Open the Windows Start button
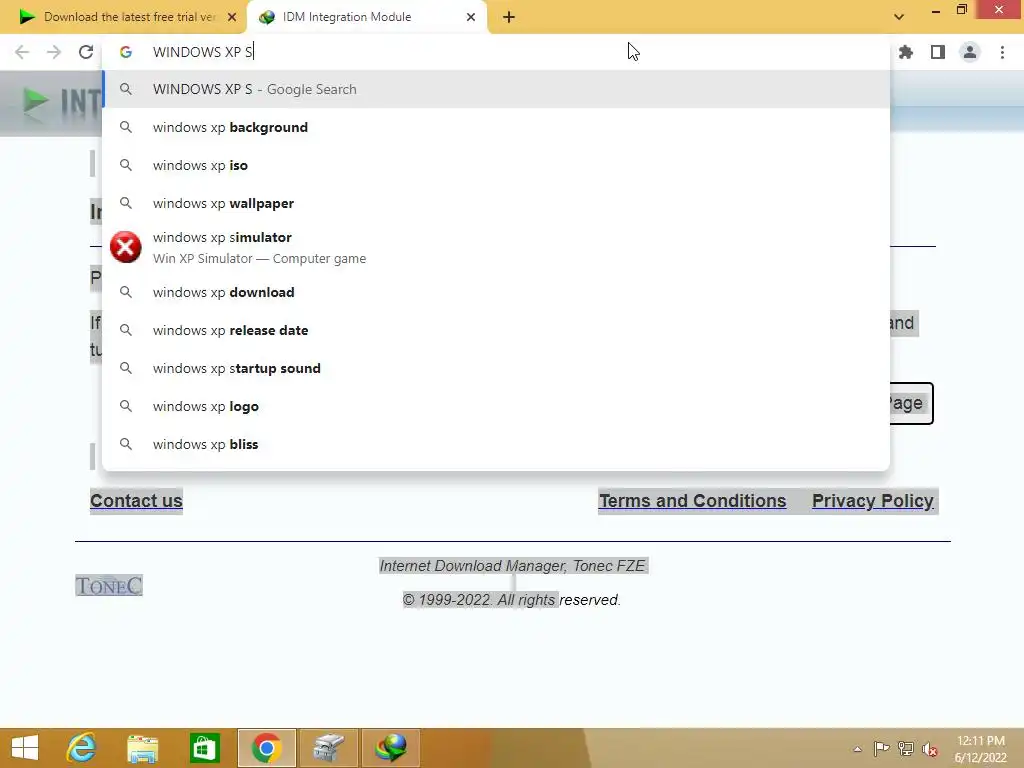1024x768 pixels. pyautogui.click(x=25, y=748)
